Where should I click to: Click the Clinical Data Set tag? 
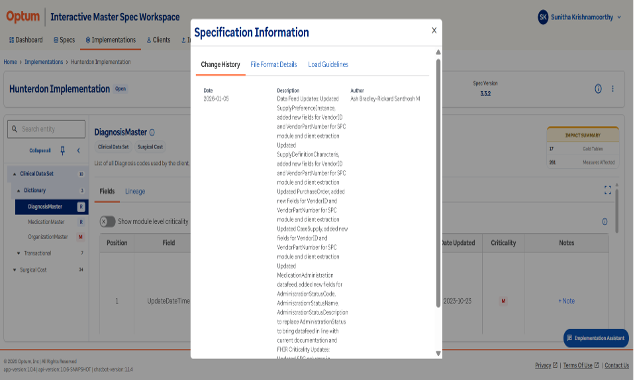(113, 147)
